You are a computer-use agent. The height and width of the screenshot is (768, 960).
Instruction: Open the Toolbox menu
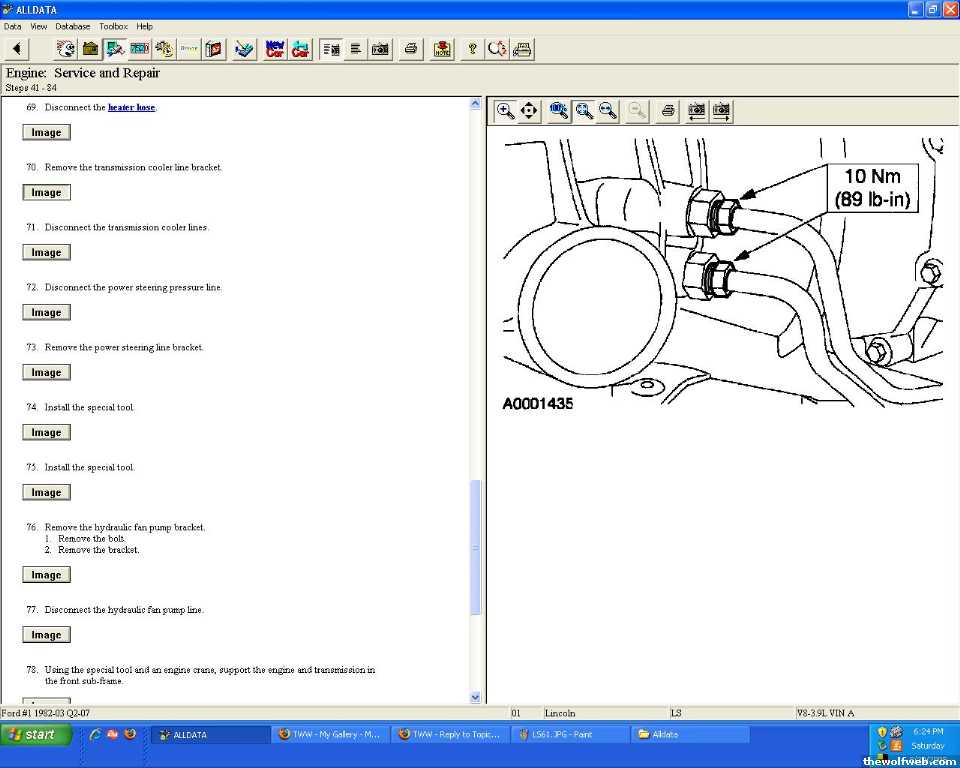tap(113, 26)
